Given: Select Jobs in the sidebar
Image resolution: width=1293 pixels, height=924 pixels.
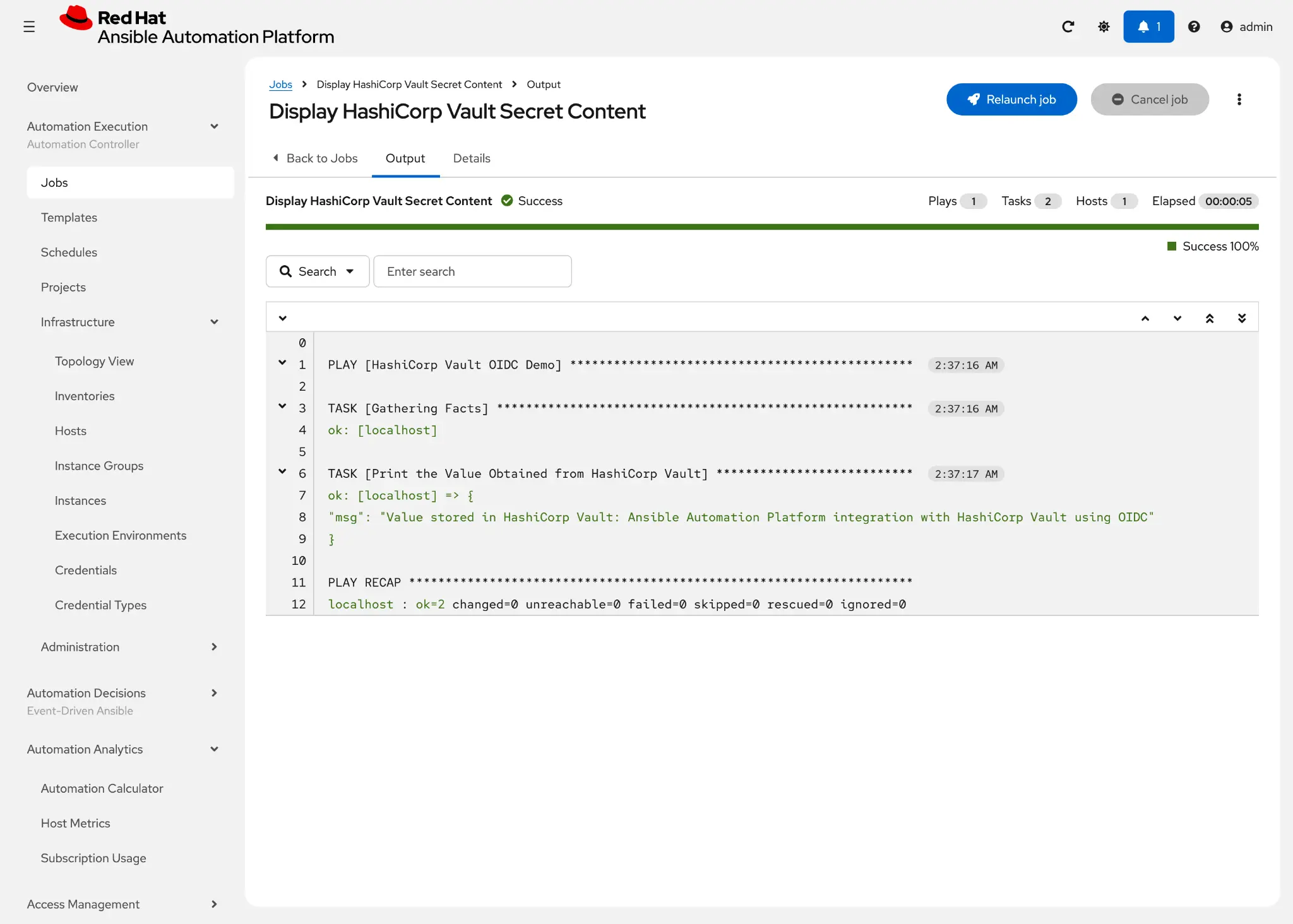Looking at the screenshot, I should pyautogui.click(x=130, y=182).
